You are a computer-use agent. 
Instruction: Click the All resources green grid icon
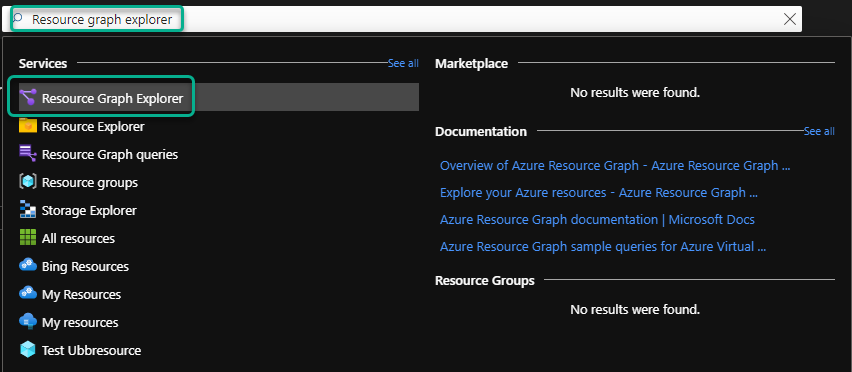pos(28,238)
